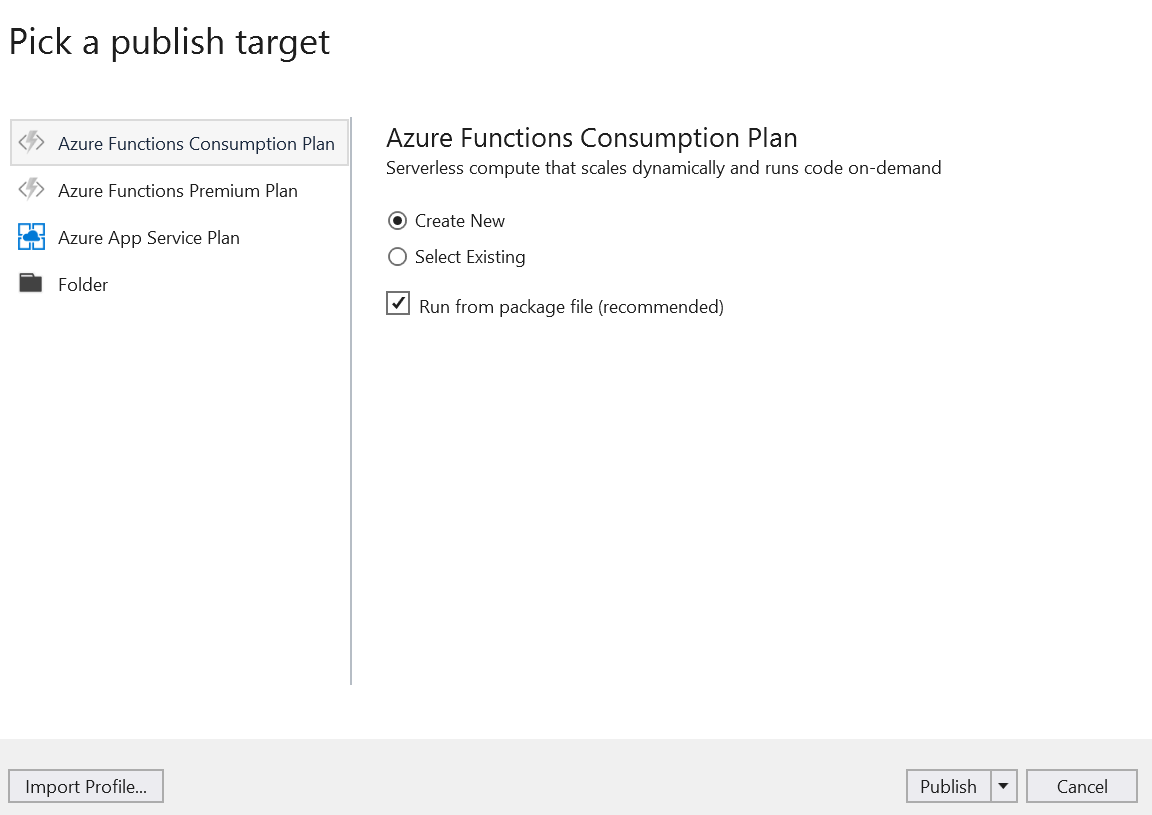The image size is (1152, 815).
Task: Choose the Select Existing radio button
Action: point(397,256)
